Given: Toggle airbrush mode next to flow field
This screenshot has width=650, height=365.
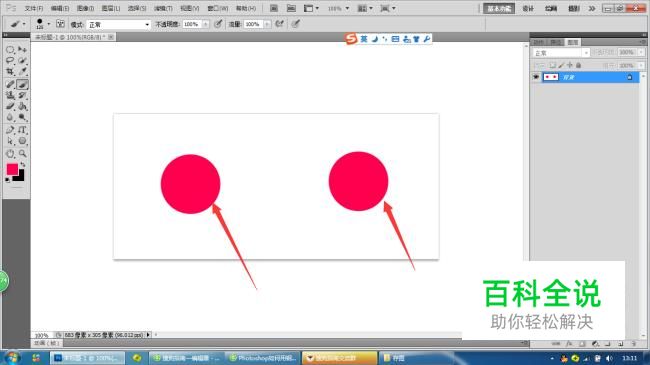Looking at the screenshot, I should [x=280, y=24].
